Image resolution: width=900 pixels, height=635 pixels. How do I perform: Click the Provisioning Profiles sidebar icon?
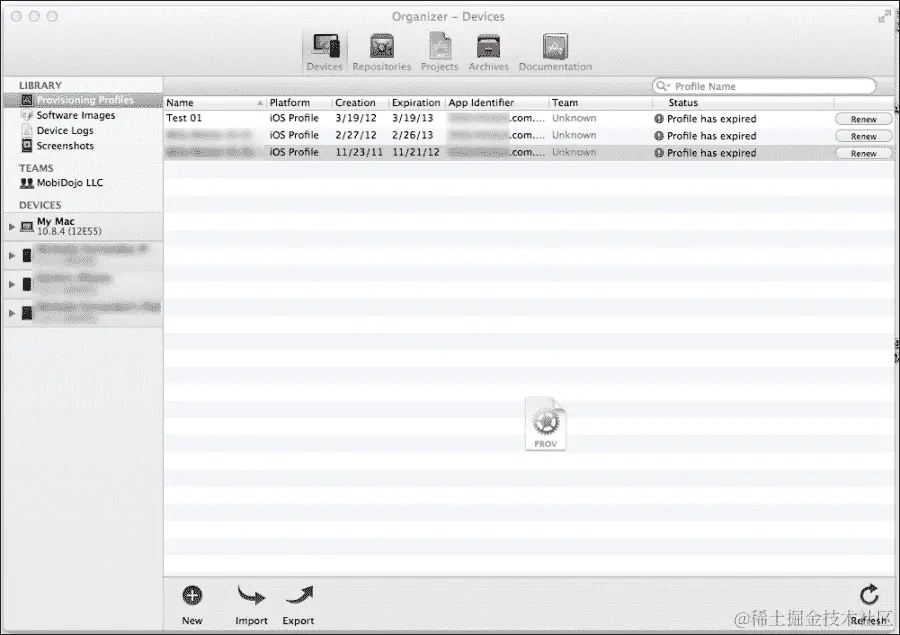click(x=26, y=100)
